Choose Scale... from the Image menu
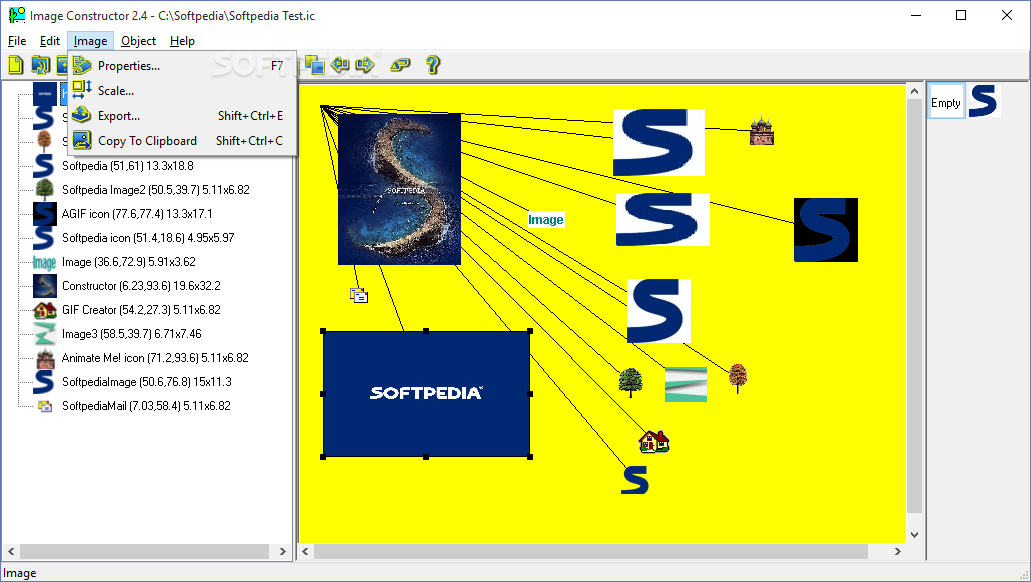 (x=182, y=91)
